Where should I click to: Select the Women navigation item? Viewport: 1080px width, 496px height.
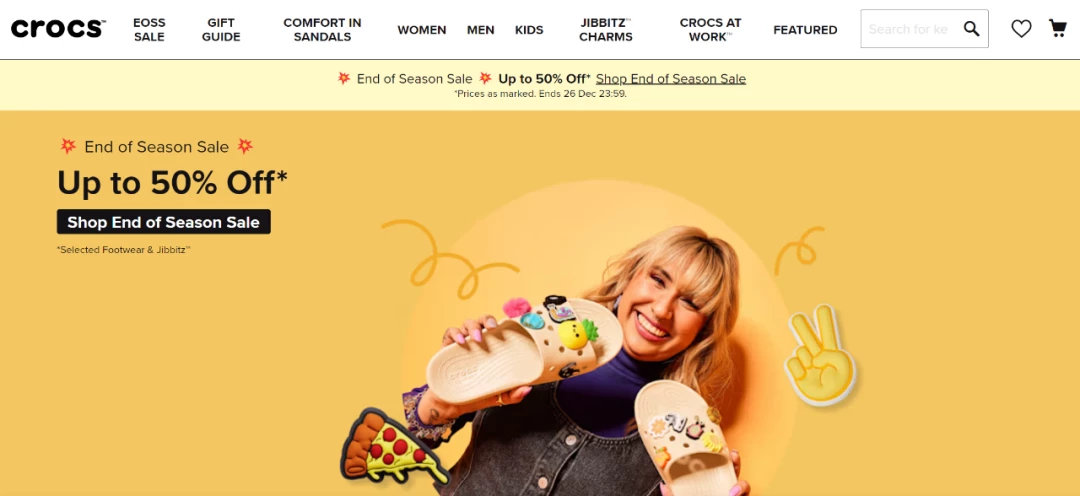pyautogui.click(x=422, y=30)
